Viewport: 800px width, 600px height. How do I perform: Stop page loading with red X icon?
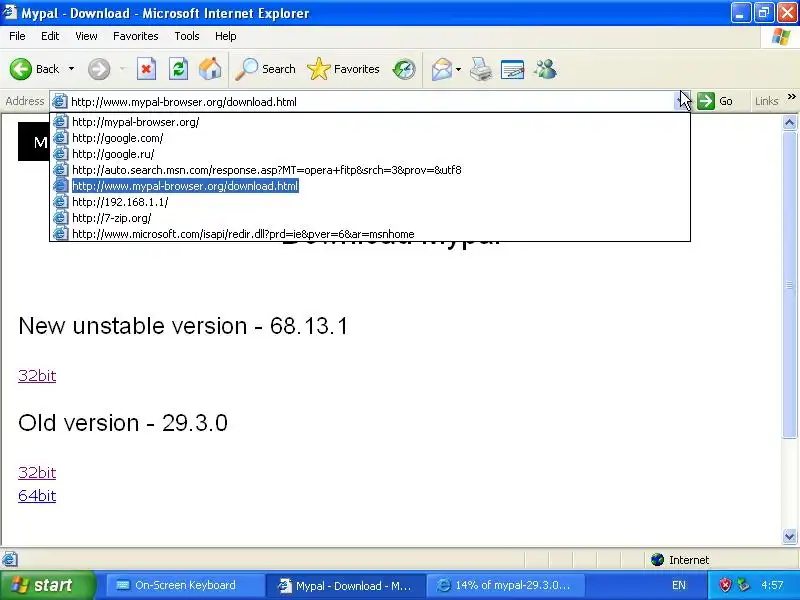pyautogui.click(x=146, y=69)
